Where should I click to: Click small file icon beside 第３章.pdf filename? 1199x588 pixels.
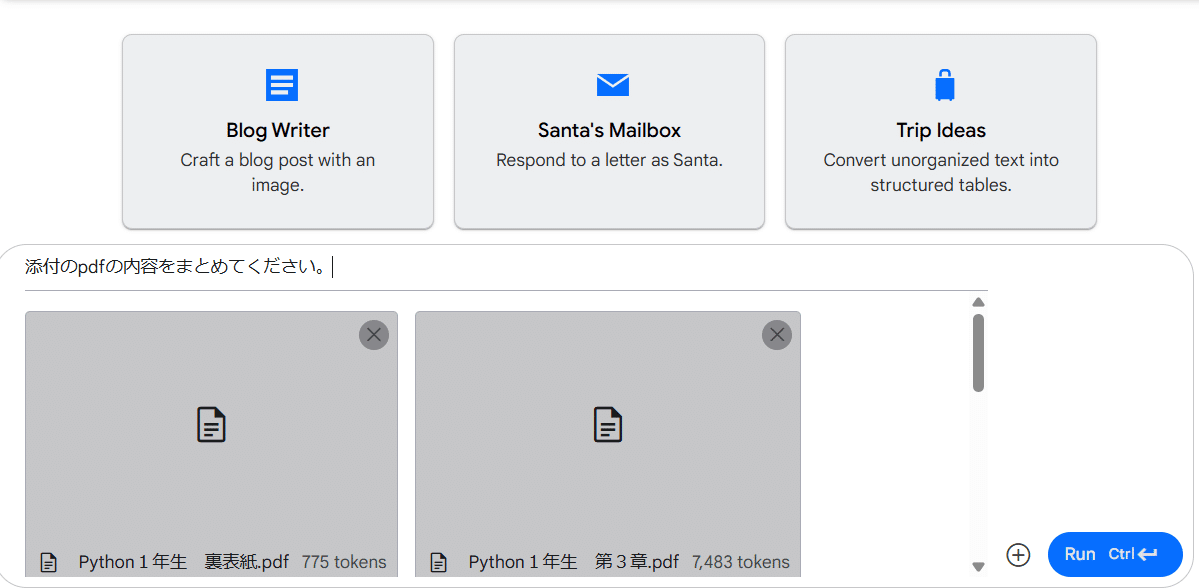pyautogui.click(x=438, y=563)
